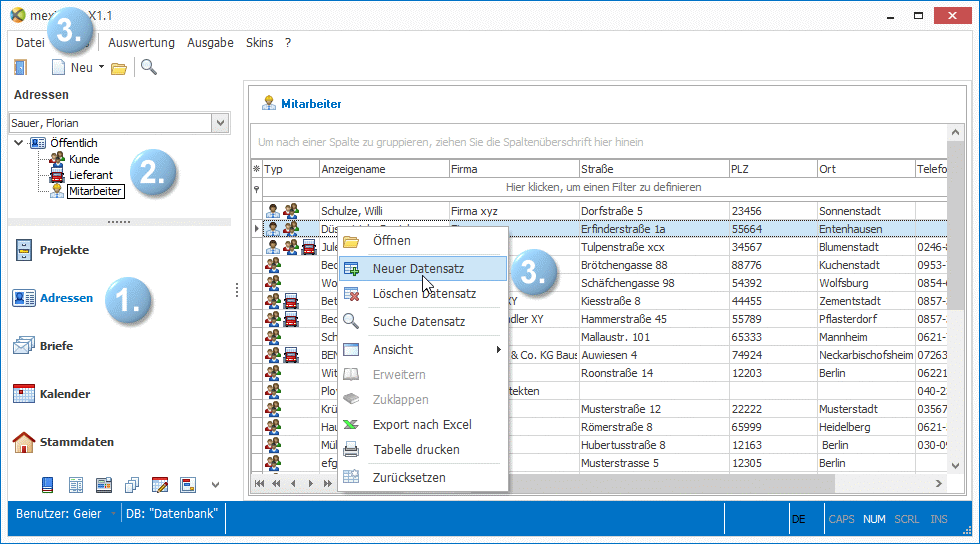This screenshot has width=980, height=544.
Task: Sort by the Firma column header
Action: 514,169
